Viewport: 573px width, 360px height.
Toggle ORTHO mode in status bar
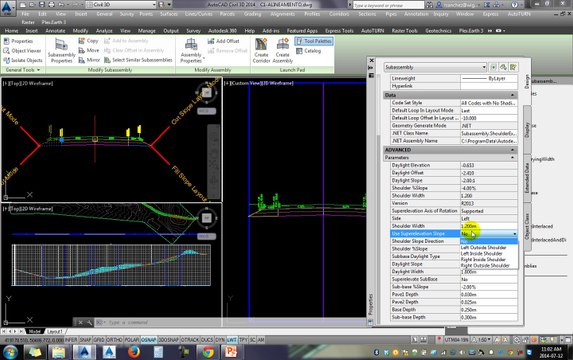tap(114, 340)
